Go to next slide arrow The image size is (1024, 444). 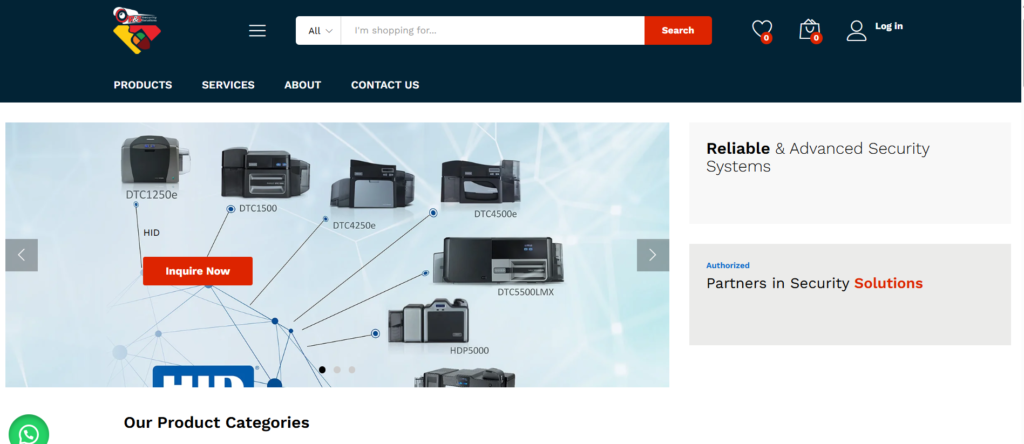point(652,255)
